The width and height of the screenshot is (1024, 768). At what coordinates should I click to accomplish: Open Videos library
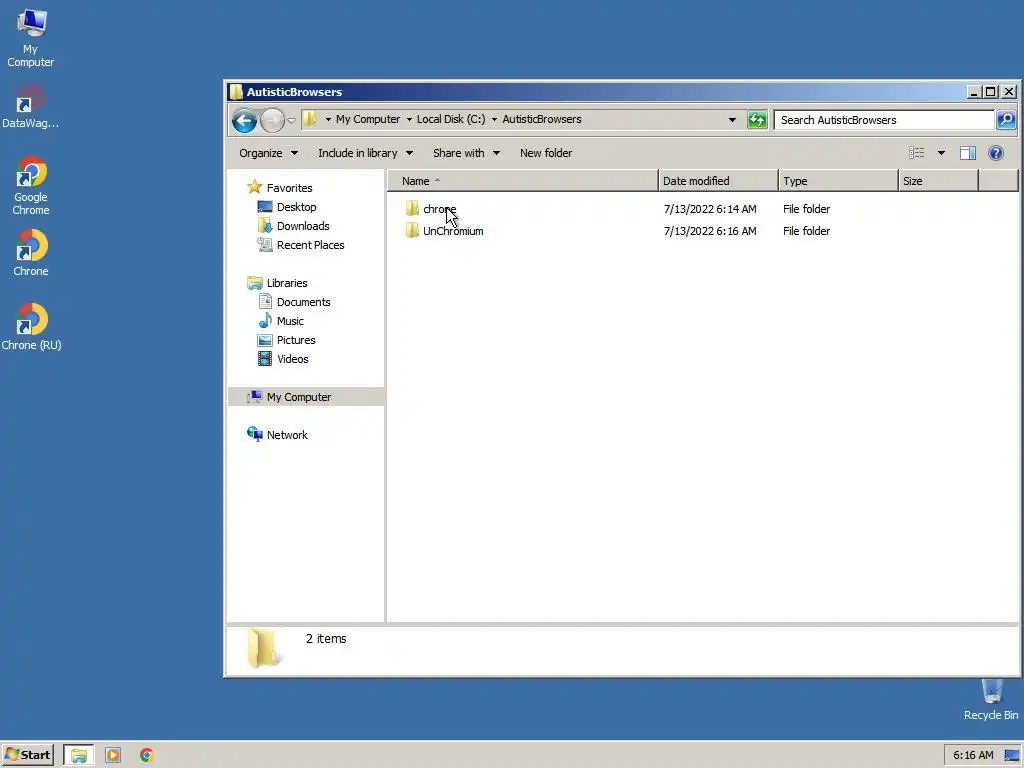coord(283,359)
